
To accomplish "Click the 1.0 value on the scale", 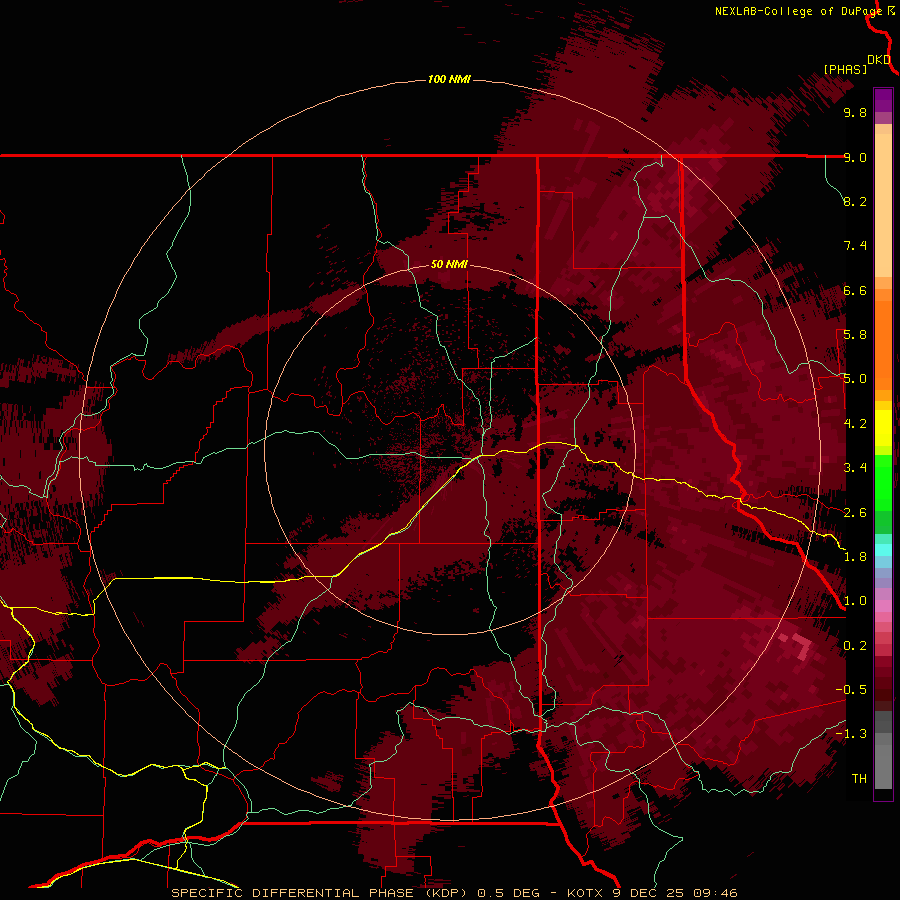I will coord(855,601).
